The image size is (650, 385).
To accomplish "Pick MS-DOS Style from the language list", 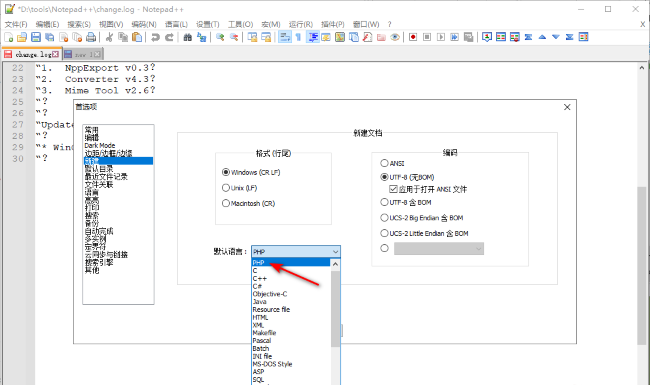I will point(291,364).
